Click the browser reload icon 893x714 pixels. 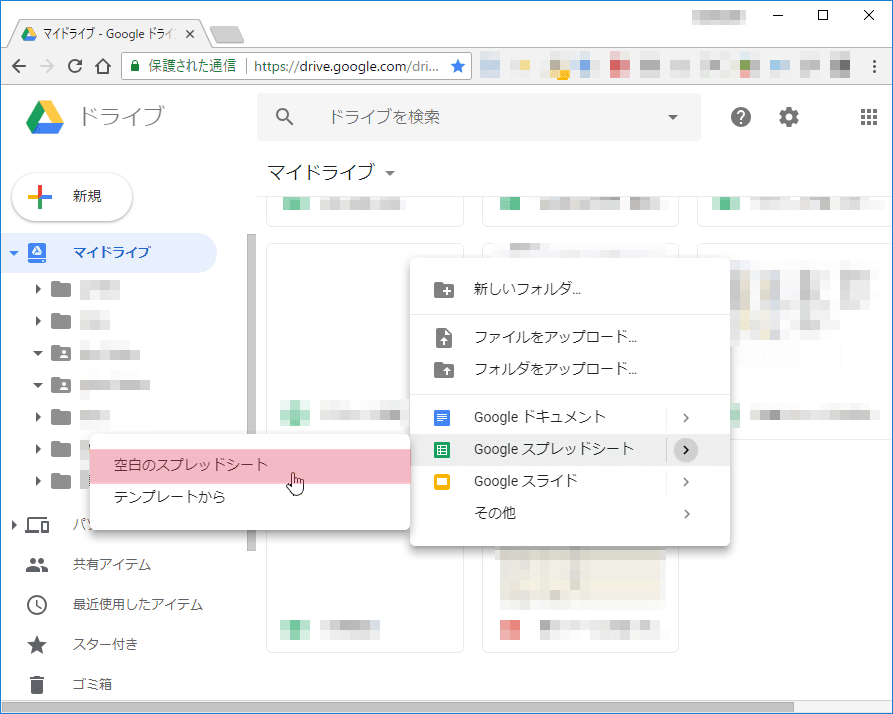tap(75, 66)
